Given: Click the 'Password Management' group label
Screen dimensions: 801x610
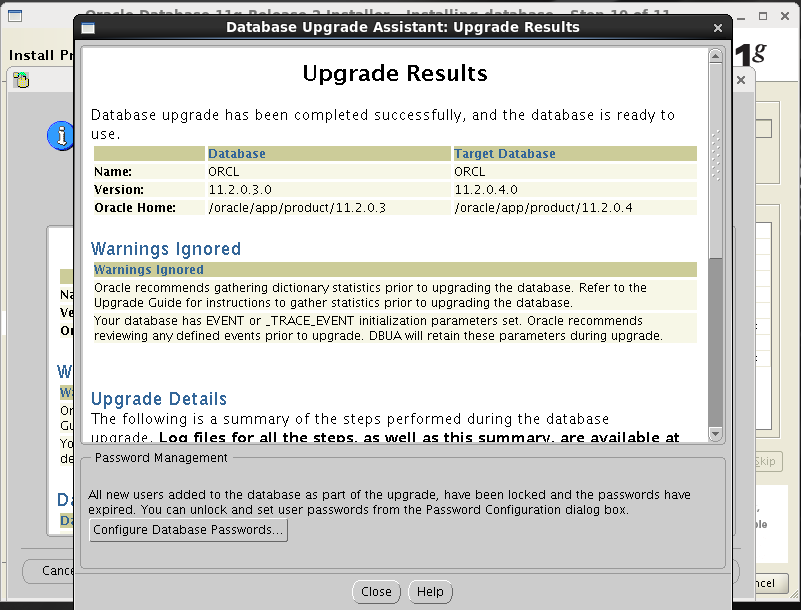Looking at the screenshot, I should click(161, 458).
